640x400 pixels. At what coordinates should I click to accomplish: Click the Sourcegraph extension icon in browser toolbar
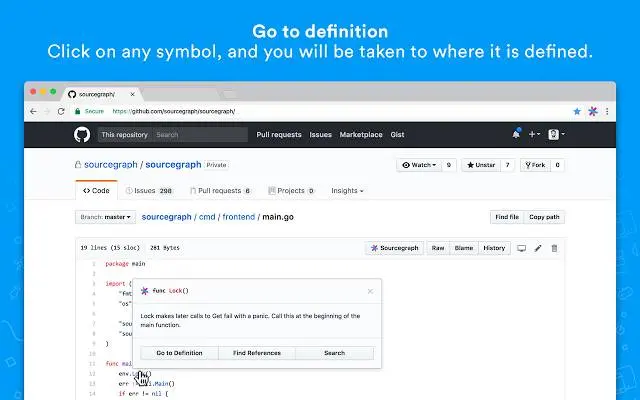point(593,111)
